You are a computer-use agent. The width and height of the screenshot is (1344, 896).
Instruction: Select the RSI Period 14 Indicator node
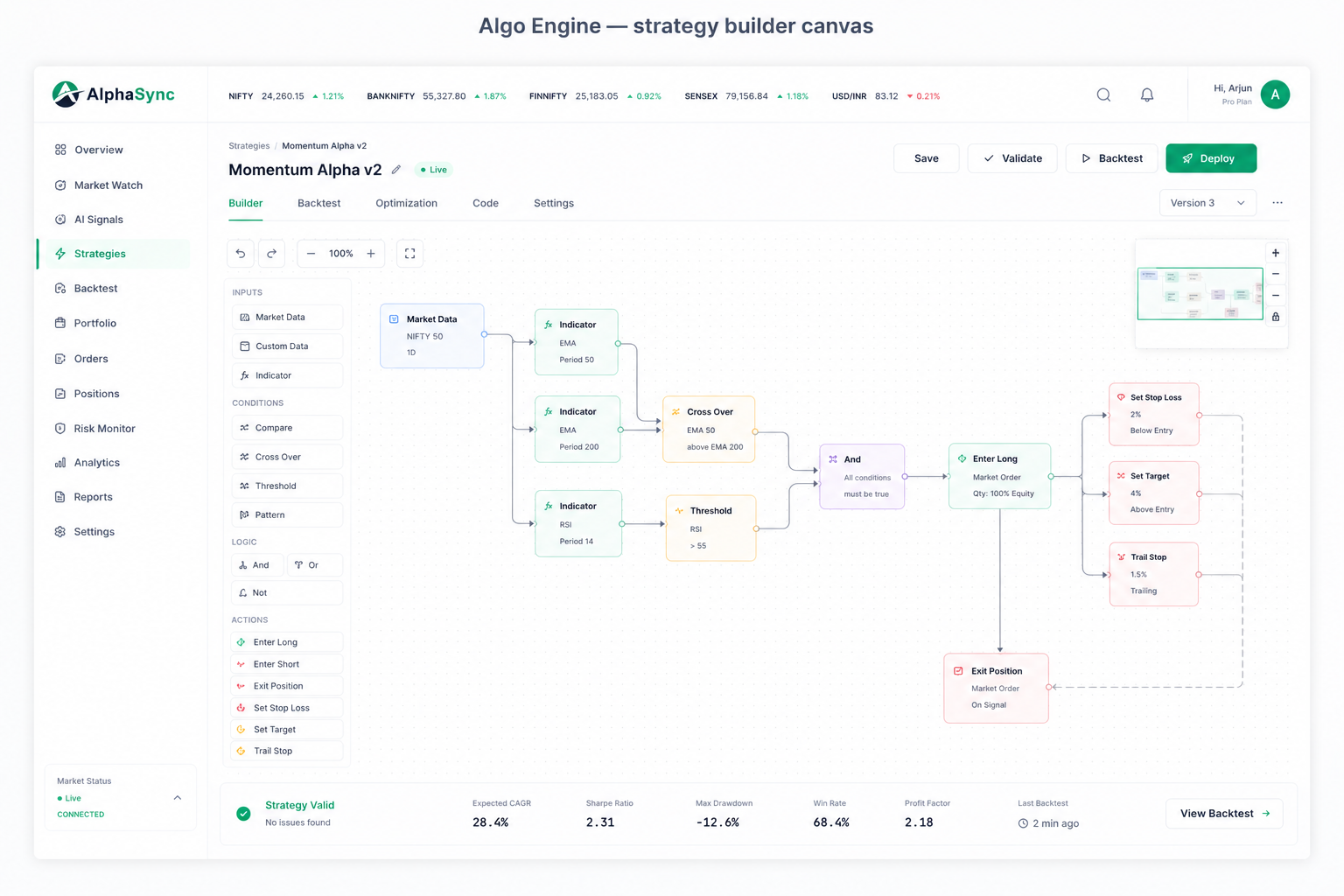coord(578,523)
